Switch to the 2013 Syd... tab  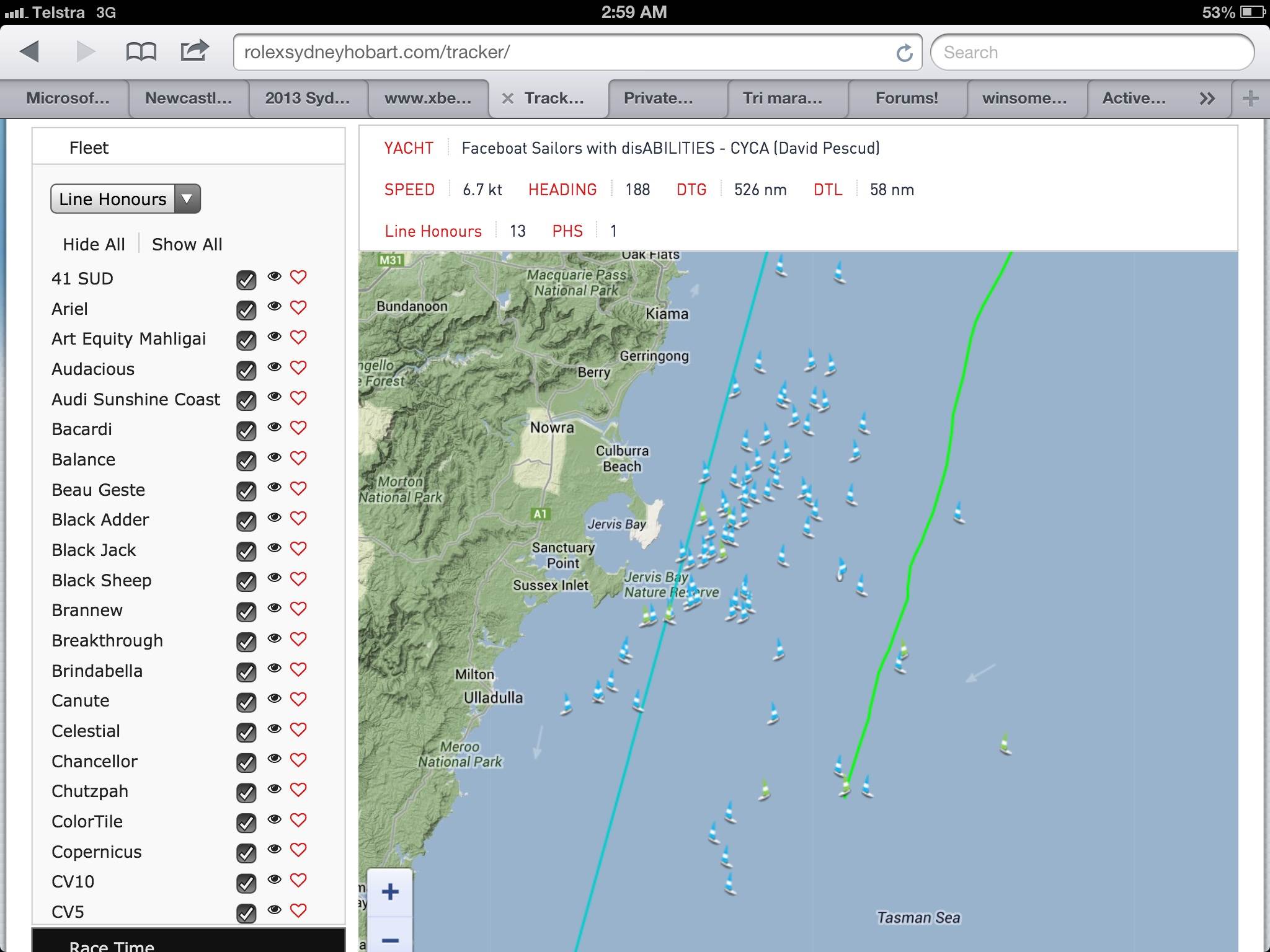click(308, 99)
